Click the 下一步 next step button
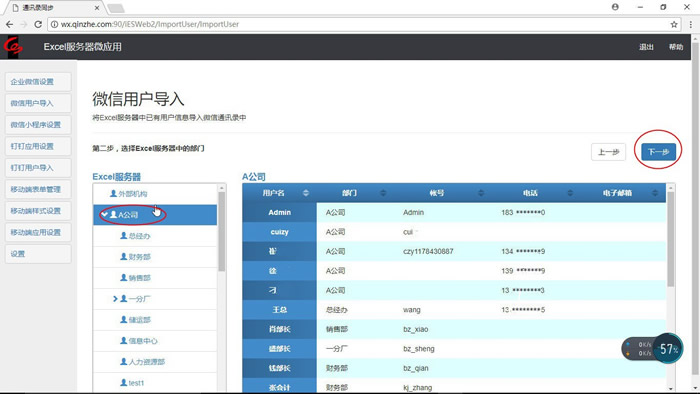 [658, 152]
